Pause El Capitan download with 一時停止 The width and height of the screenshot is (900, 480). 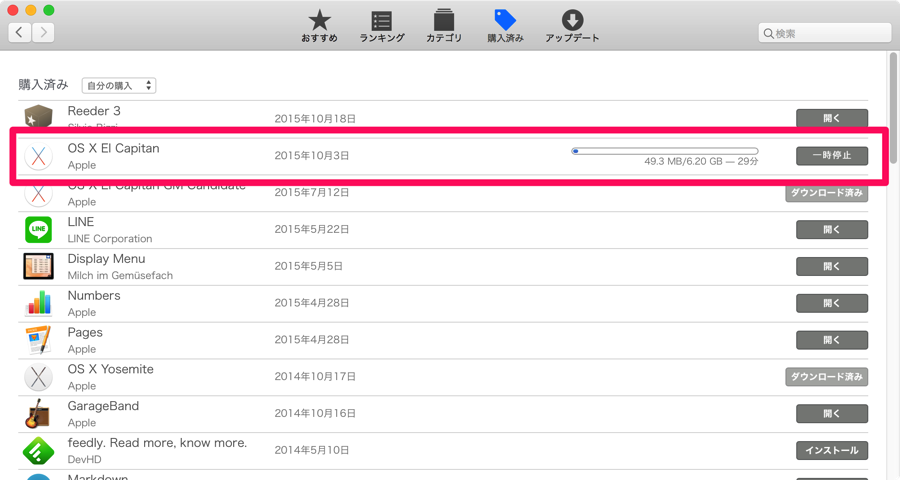pos(832,156)
